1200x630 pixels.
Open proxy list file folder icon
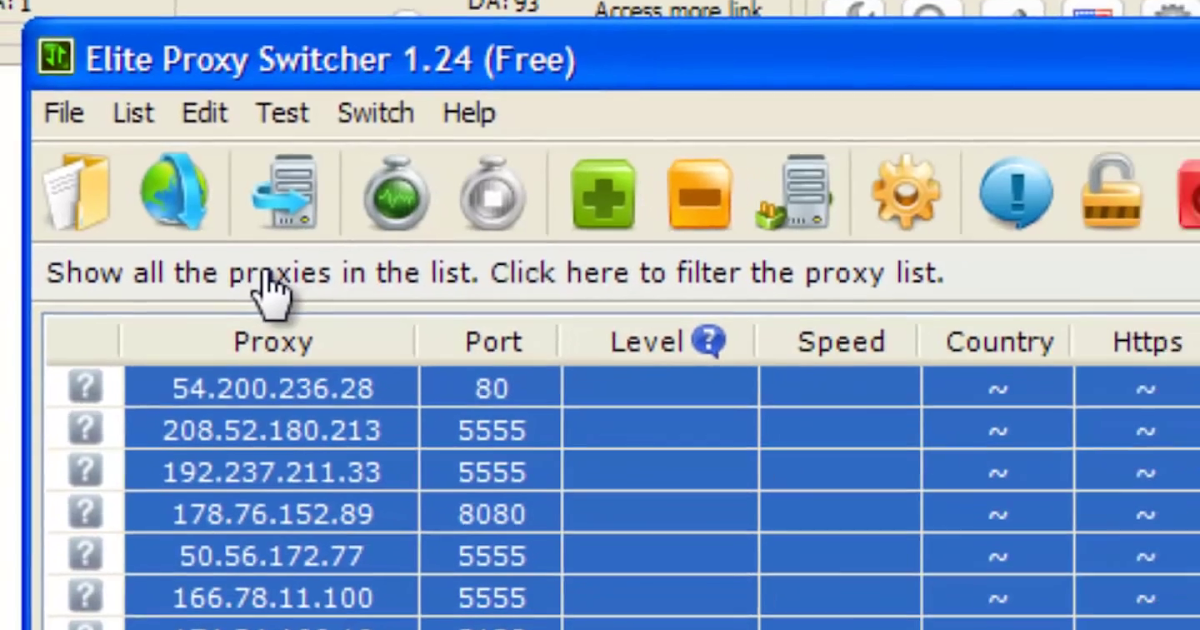78,191
